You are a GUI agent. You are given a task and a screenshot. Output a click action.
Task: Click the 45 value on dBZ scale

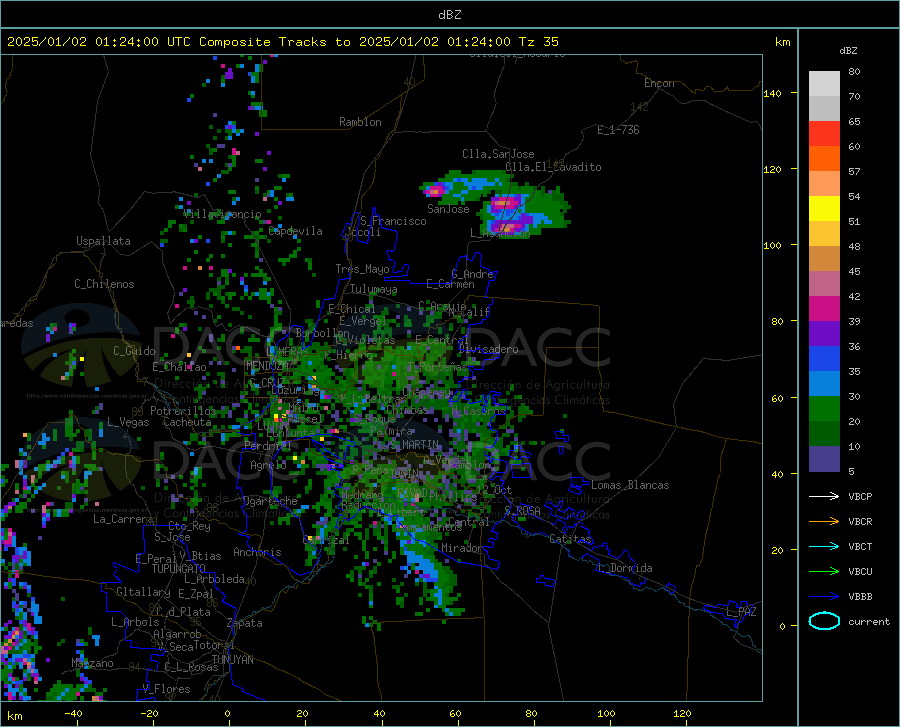click(x=854, y=271)
